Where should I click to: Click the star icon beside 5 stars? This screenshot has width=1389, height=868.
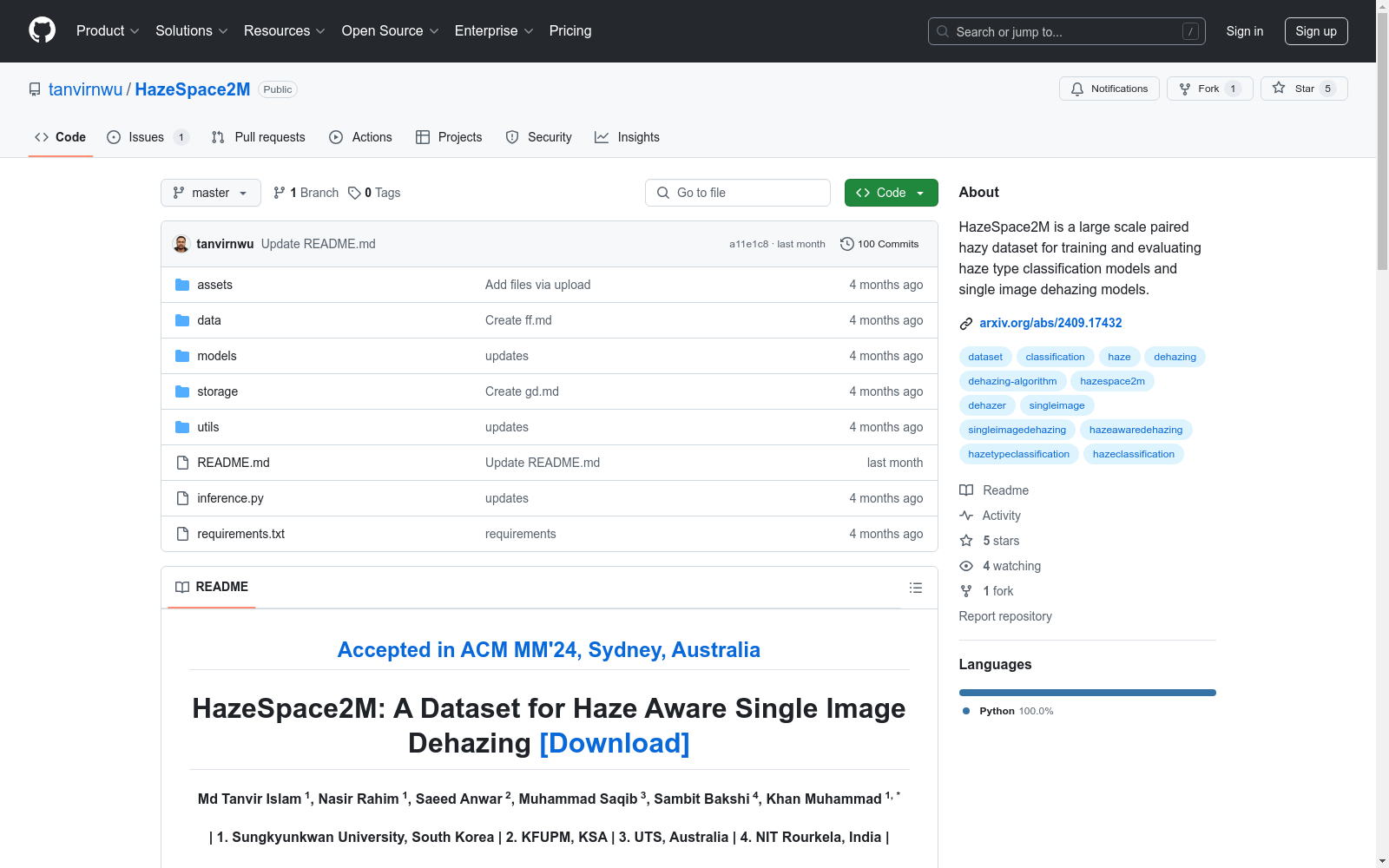point(966,541)
